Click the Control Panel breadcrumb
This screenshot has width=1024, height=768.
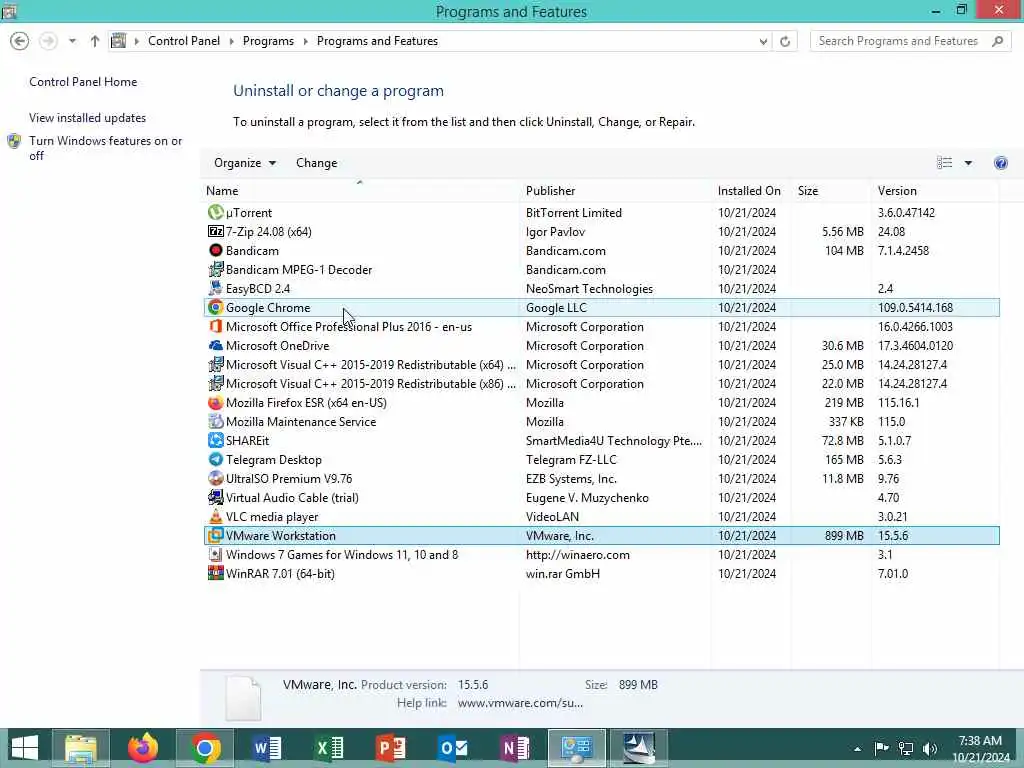[x=184, y=41]
